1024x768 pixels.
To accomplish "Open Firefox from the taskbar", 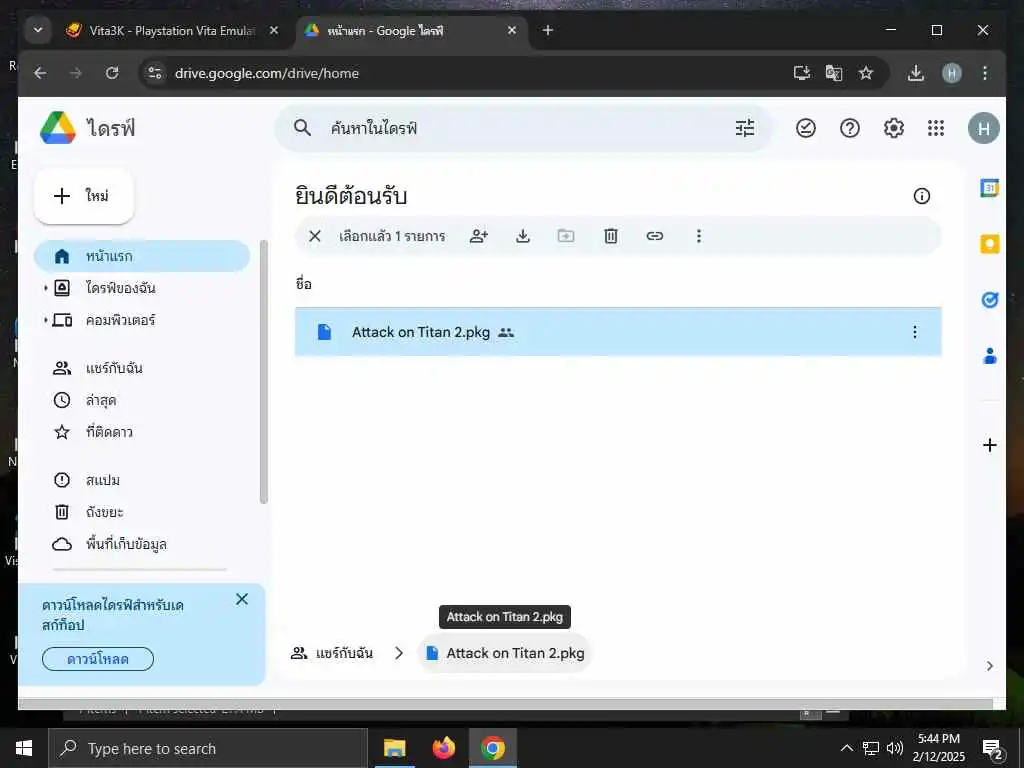I will [443, 748].
